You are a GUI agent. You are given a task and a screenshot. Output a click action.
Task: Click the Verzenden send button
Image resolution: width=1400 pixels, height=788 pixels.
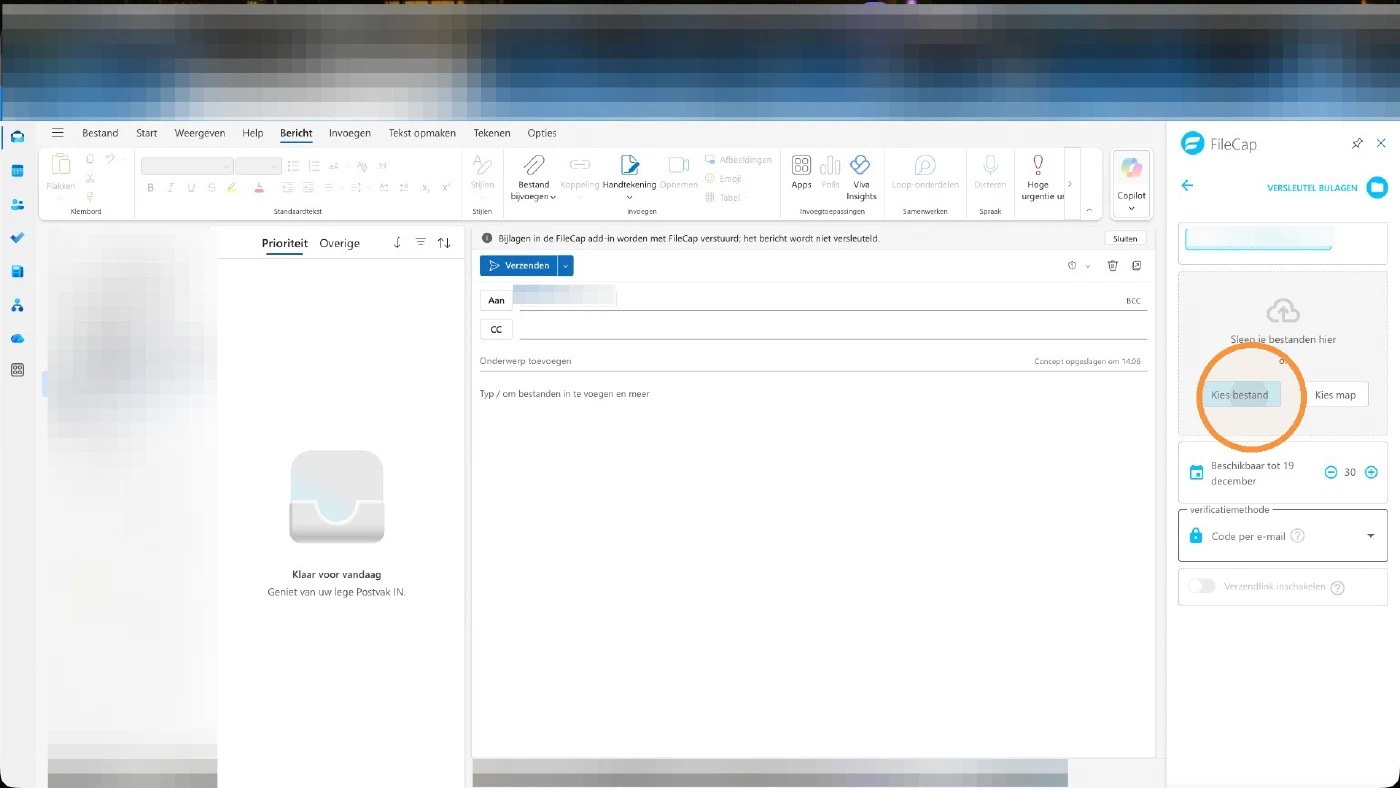pos(519,265)
